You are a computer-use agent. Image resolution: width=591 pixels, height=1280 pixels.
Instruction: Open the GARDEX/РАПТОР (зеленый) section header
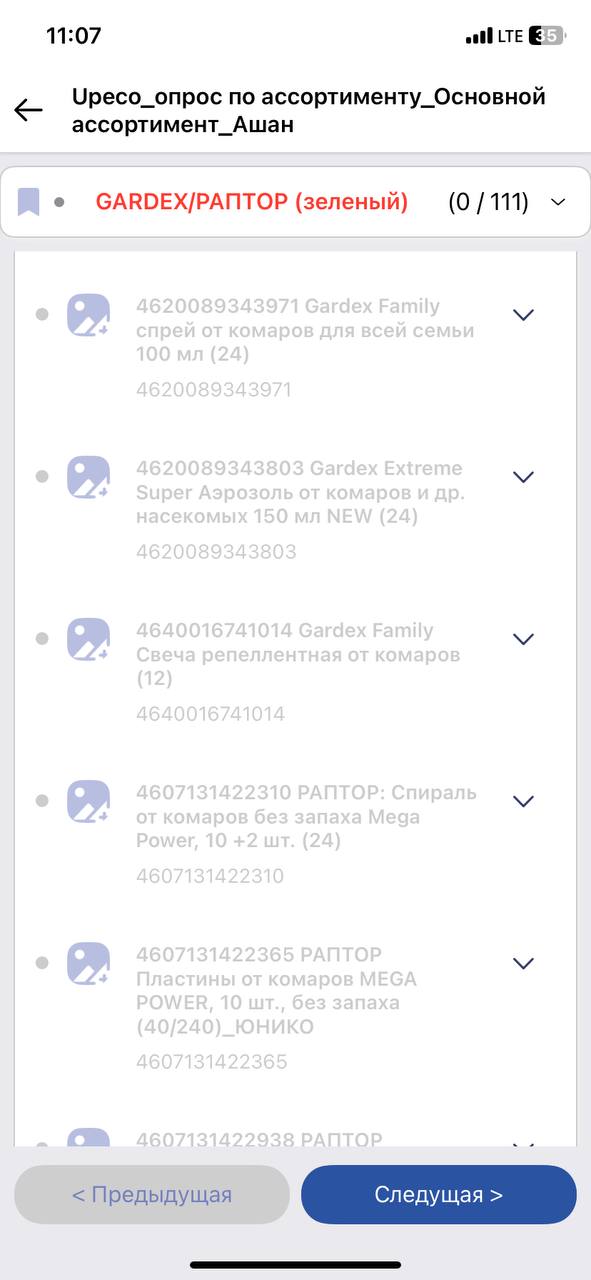pos(295,202)
